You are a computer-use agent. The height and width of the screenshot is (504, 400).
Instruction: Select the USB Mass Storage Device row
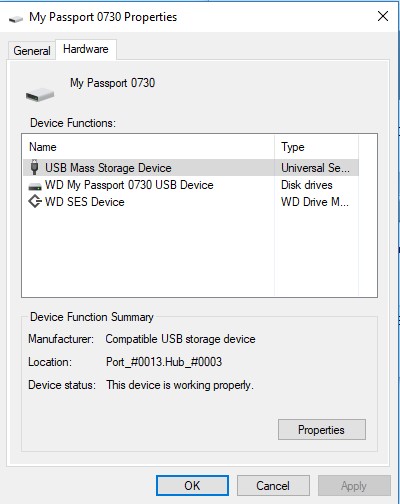tap(191, 168)
